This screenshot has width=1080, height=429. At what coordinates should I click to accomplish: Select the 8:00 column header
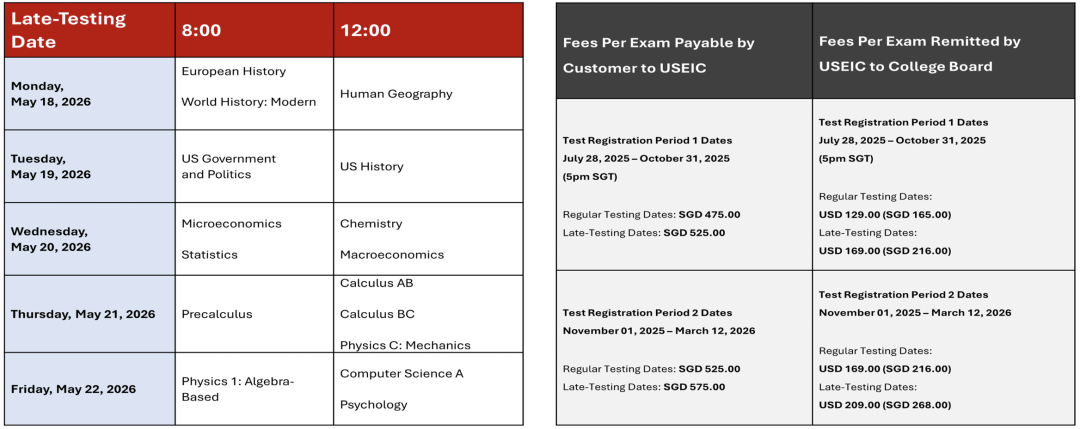pyautogui.click(x=254, y=30)
